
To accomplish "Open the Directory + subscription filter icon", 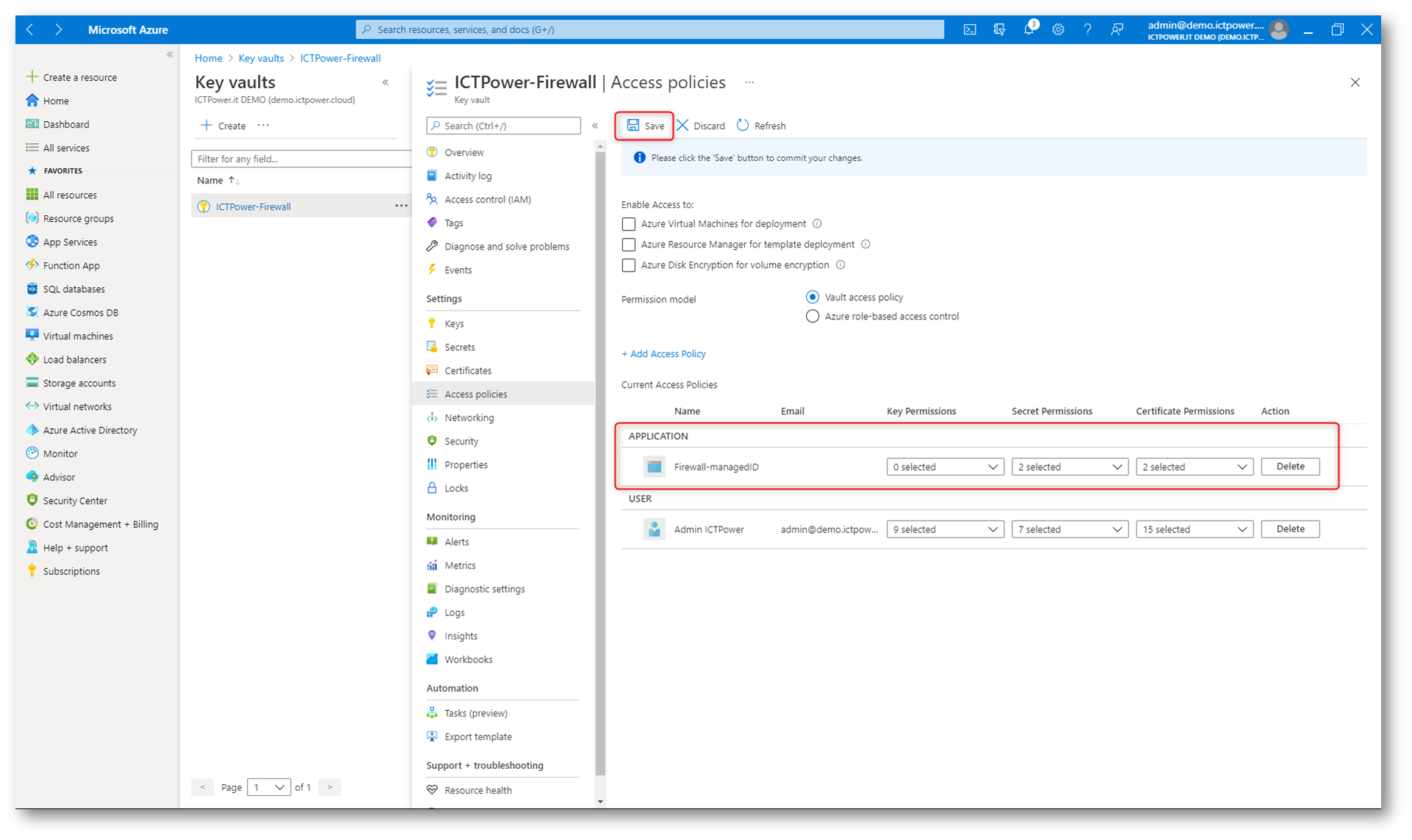I will [999, 29].
